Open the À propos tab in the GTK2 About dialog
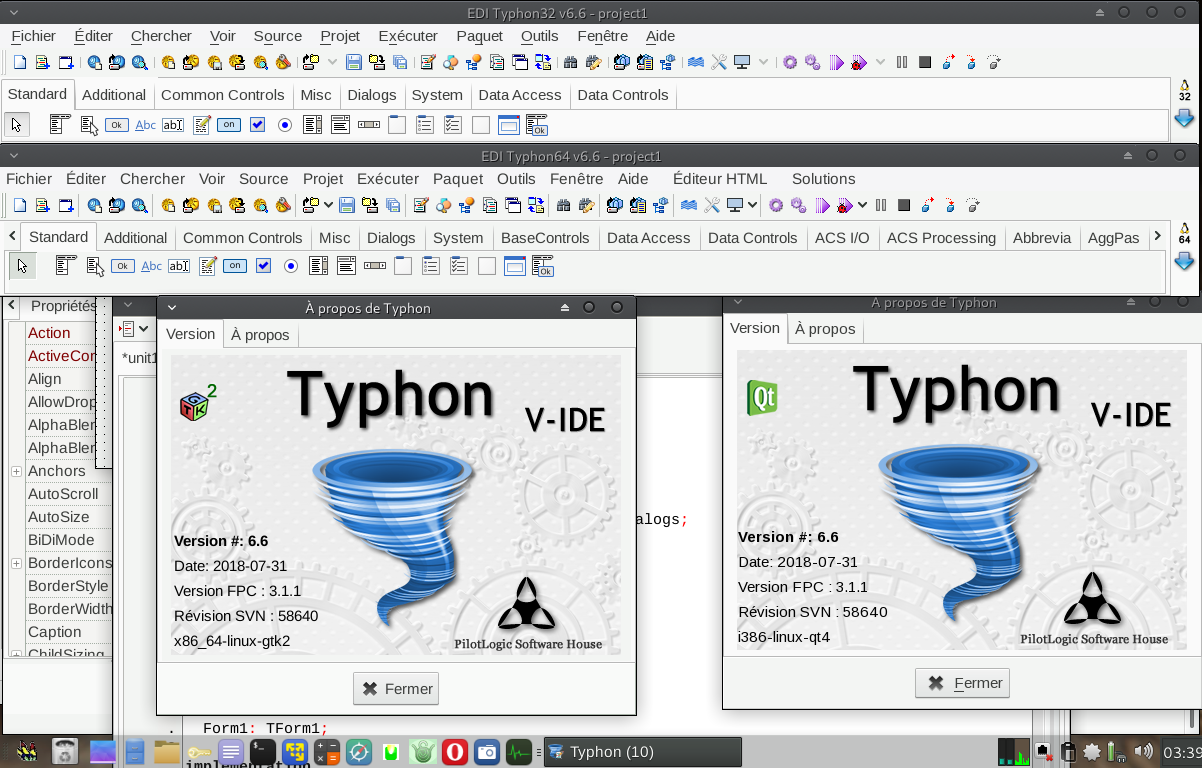This screenshot has width=1202, height=768. click(260, 335)
